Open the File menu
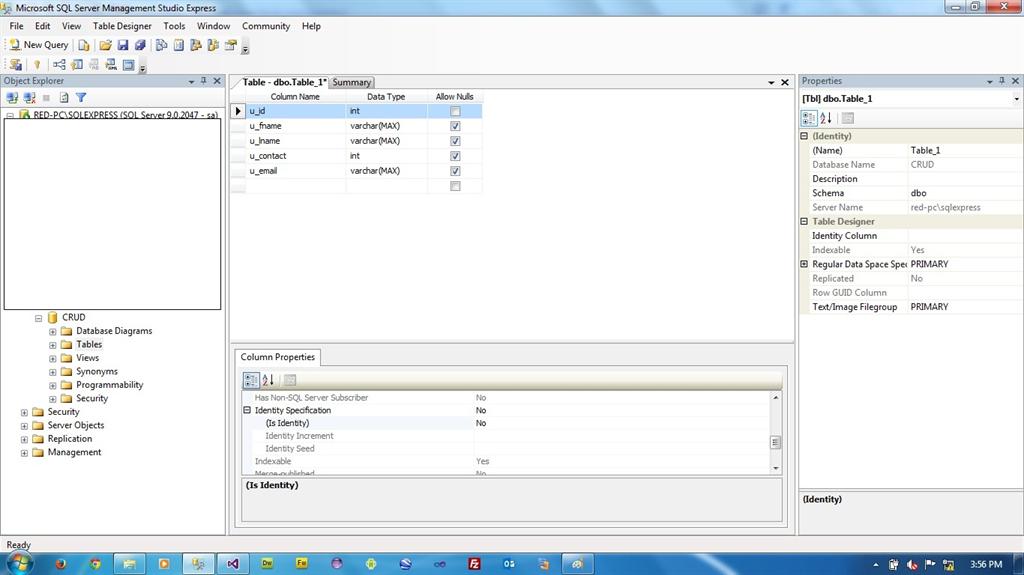Viewport: 1024px width, 575px height. pos(16,26)
